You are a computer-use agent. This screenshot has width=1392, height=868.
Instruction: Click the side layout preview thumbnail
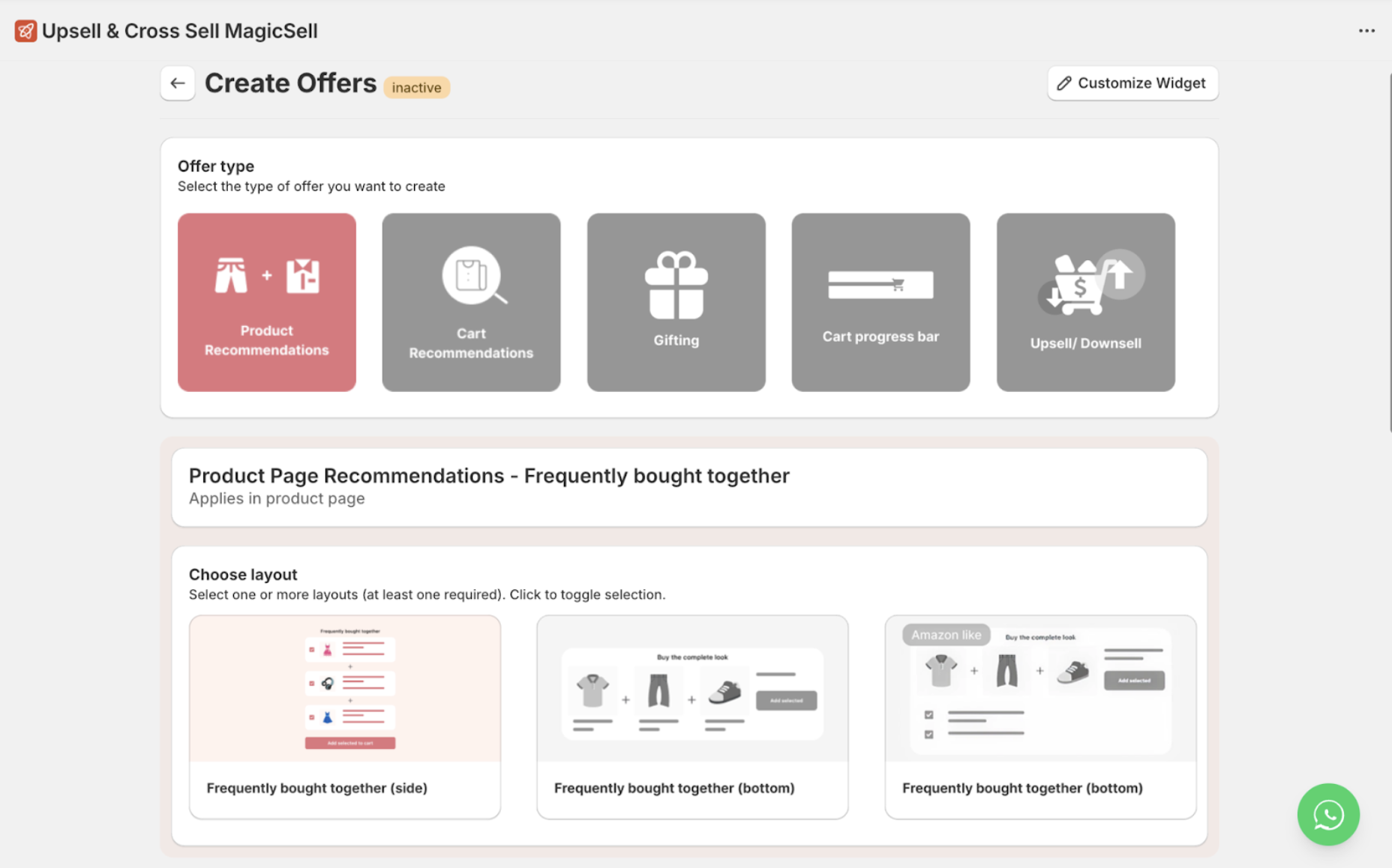[x=345, y=689]
